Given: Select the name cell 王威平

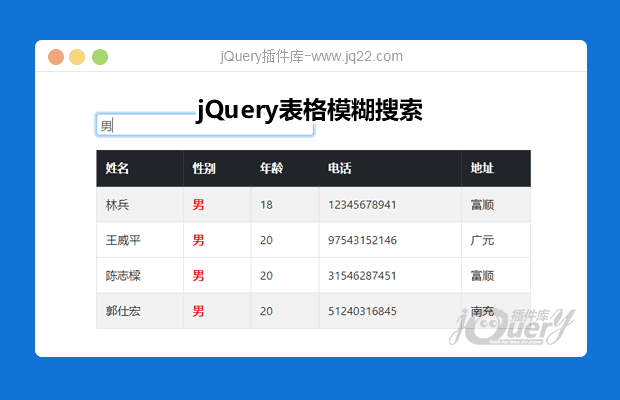Looking at the screenshot, I should click(x=123, y=240).
